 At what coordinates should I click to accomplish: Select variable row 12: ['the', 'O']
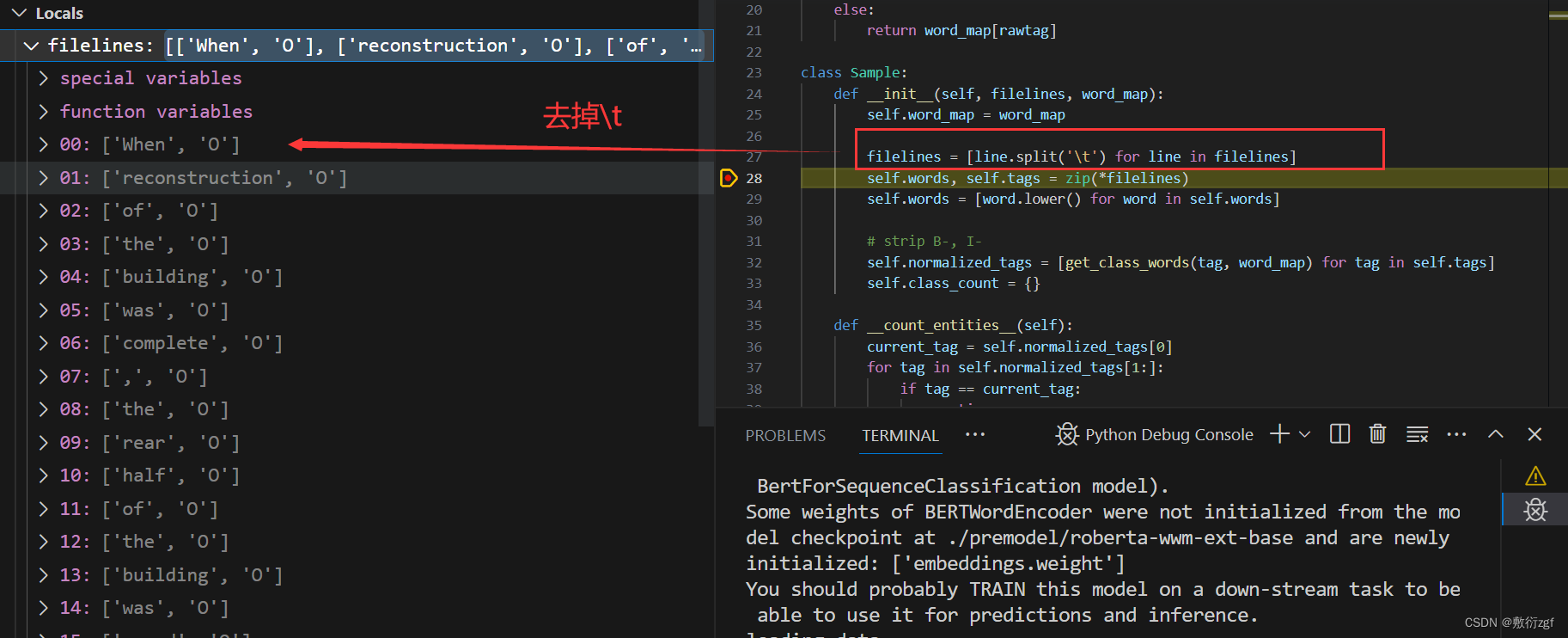[357, 542]
